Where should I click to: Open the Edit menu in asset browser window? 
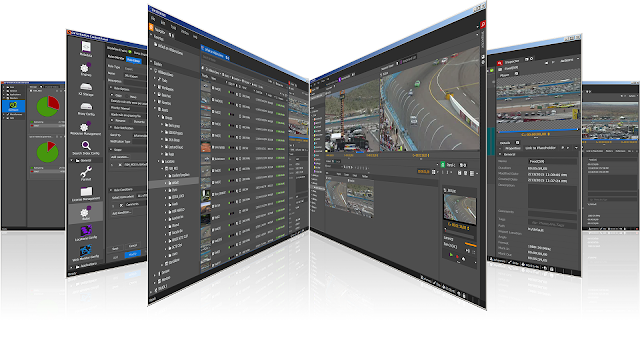(x=163, y=23)
